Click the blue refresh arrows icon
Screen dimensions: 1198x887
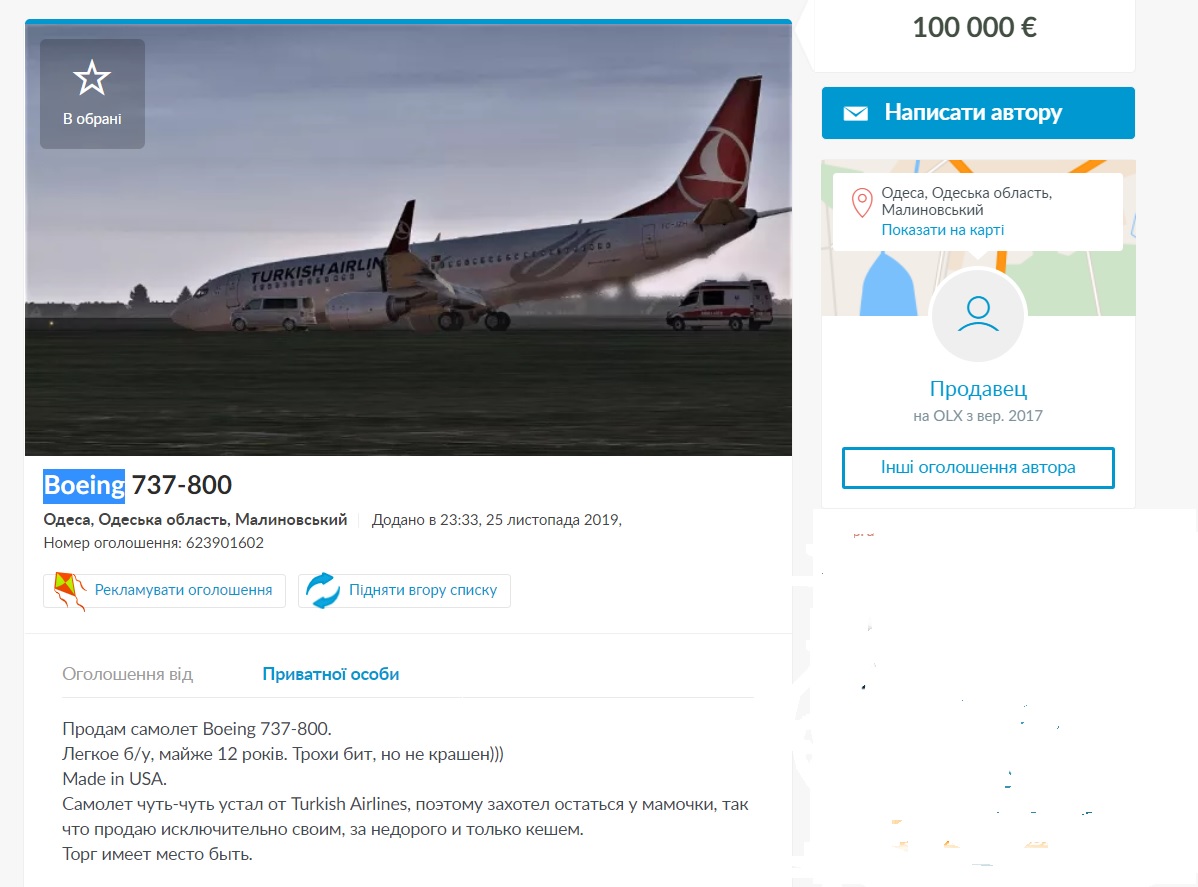323,591
